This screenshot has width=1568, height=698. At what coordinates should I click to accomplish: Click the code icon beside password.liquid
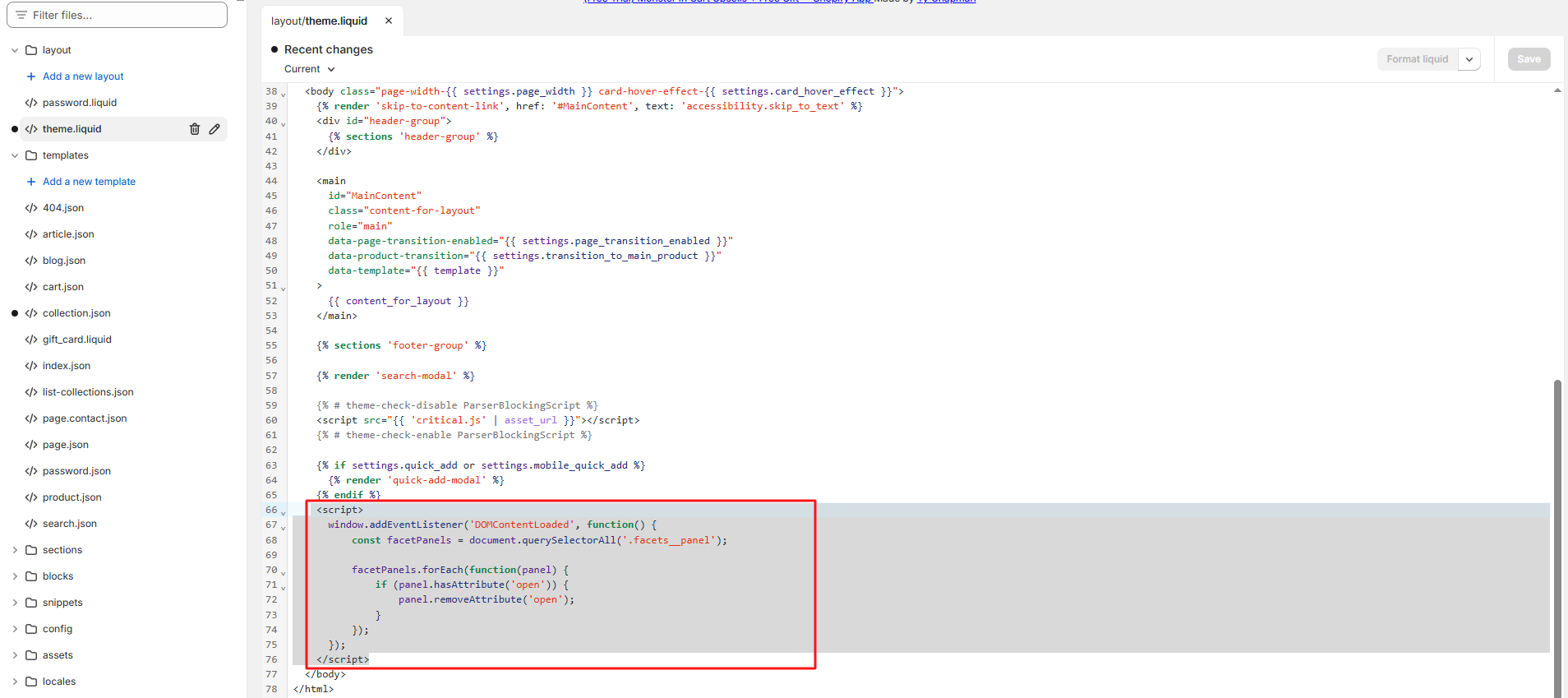pyautogui.click(x=31, y=103)
